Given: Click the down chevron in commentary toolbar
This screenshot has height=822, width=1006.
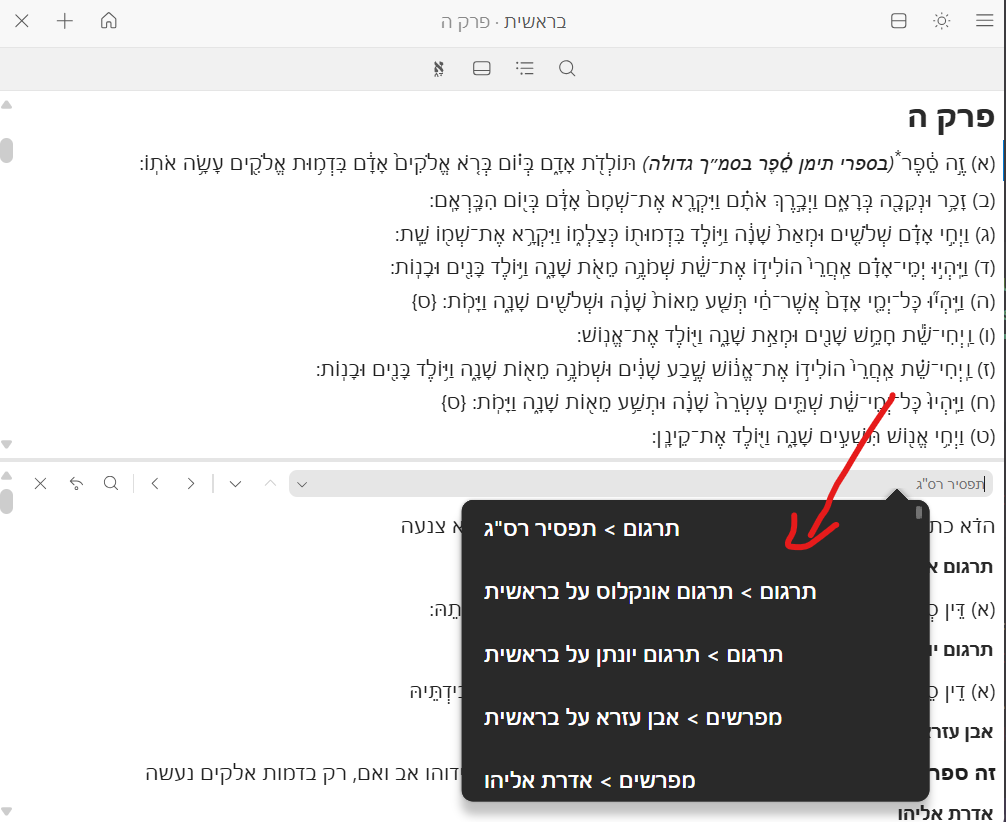Looking at the screenshot, I should tap(235, 483).
